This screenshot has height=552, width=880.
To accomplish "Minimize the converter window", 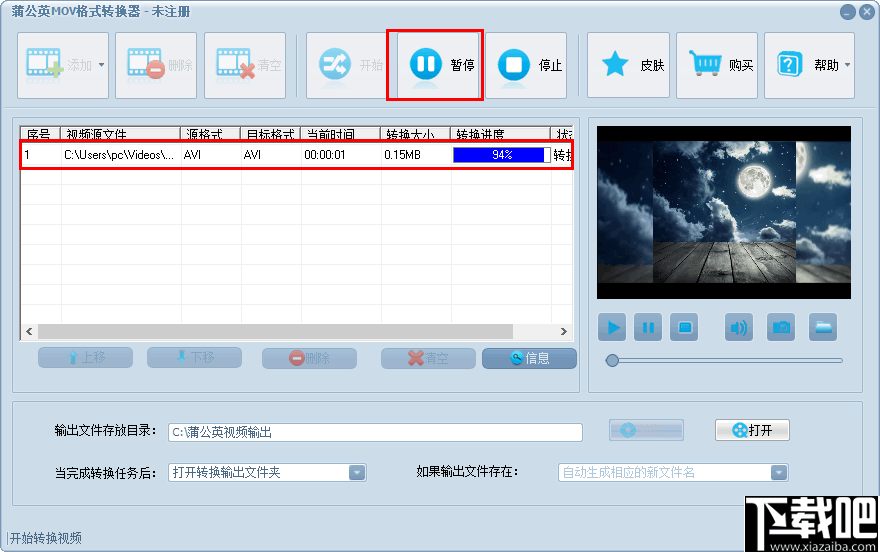I will (x=848, y=12).
